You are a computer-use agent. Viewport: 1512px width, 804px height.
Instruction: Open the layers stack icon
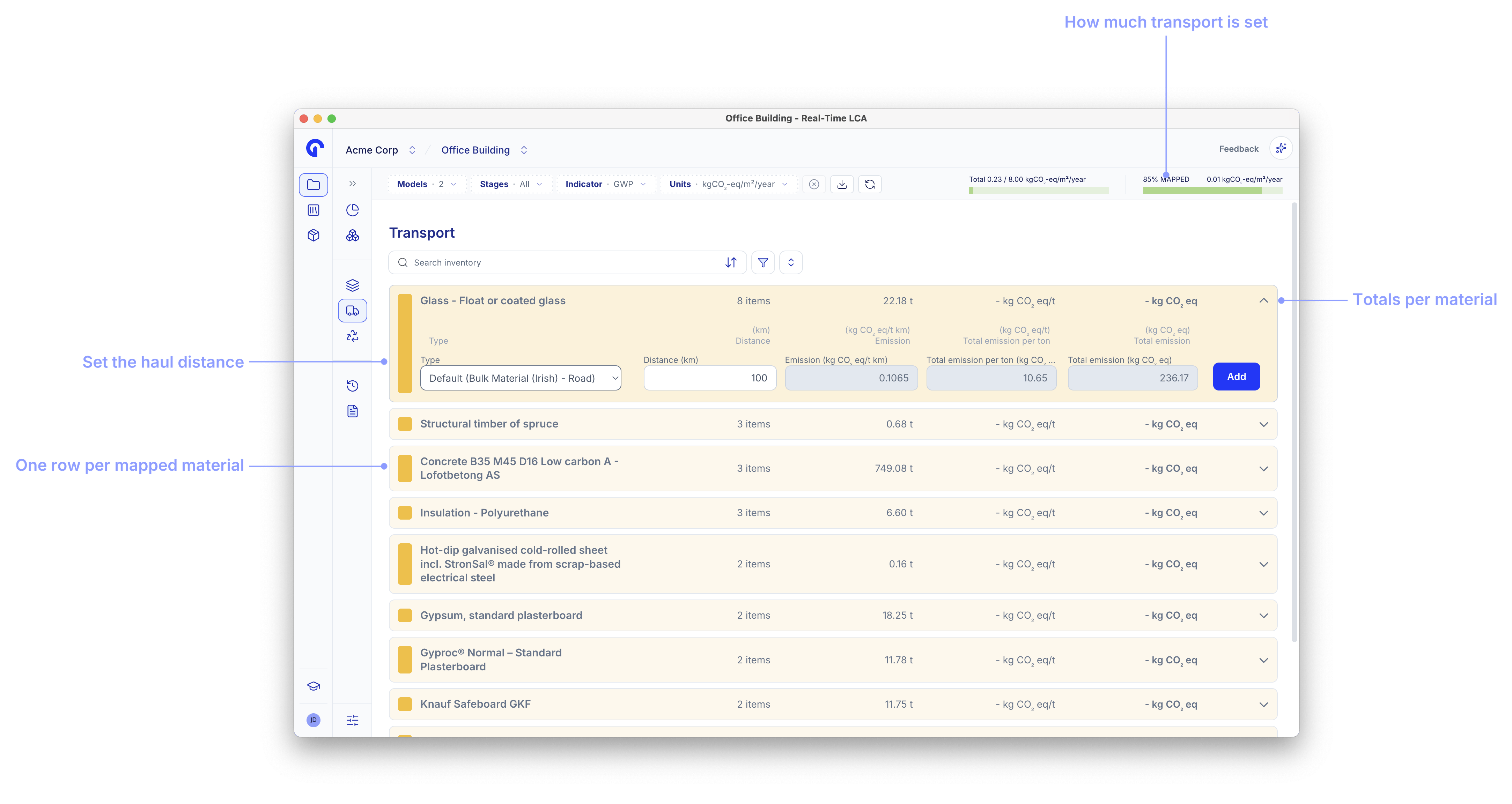click(x=352, y=285)
